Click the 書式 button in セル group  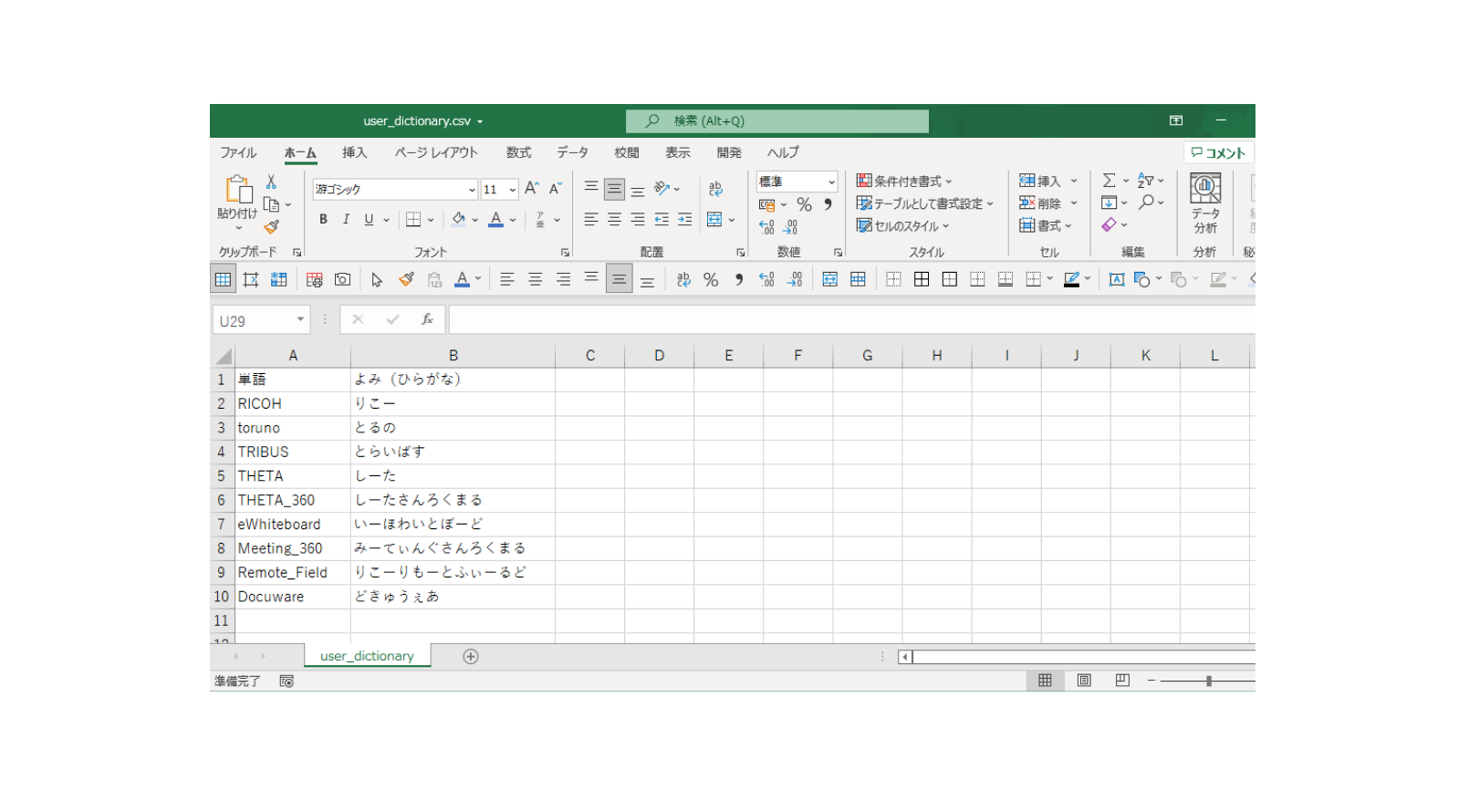point(1046,225)
